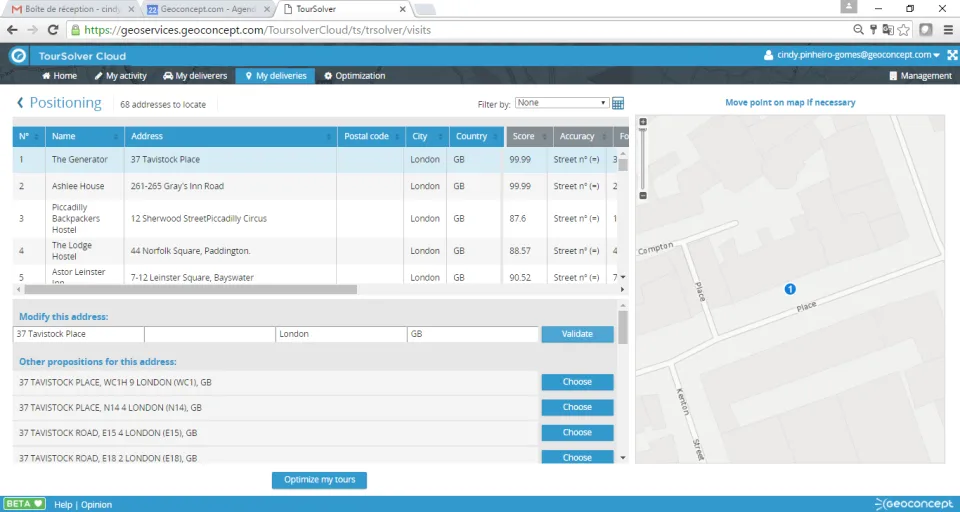The width and height of the screenshot is (960, 512).
Task: Zoom out on the map
Action: click(643, 195)
